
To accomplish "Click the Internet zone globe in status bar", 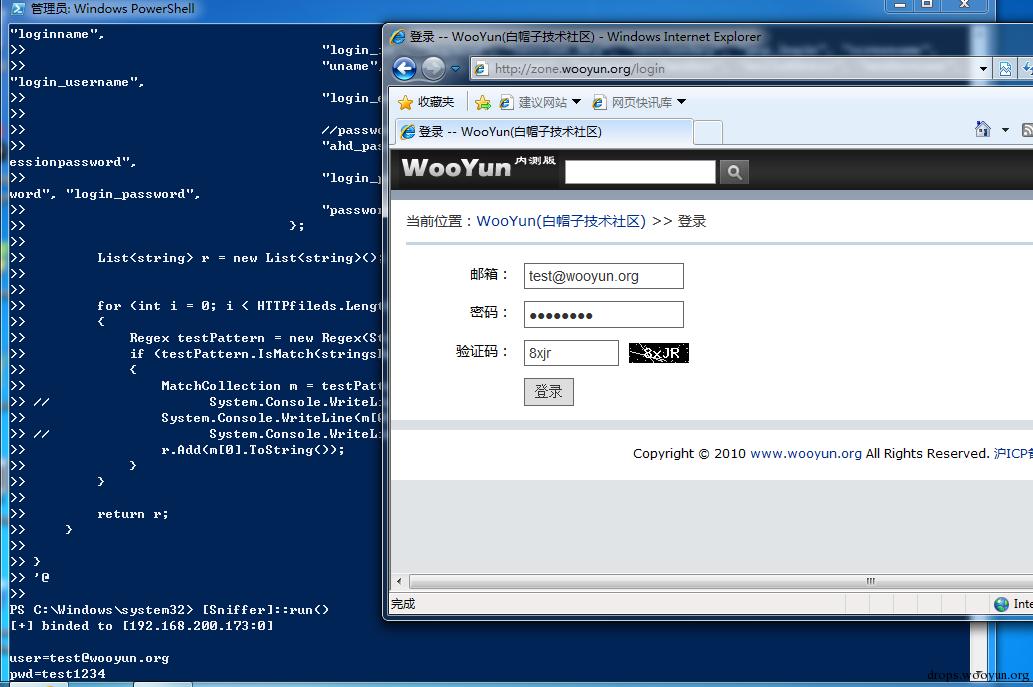I will click(1001, 604).
